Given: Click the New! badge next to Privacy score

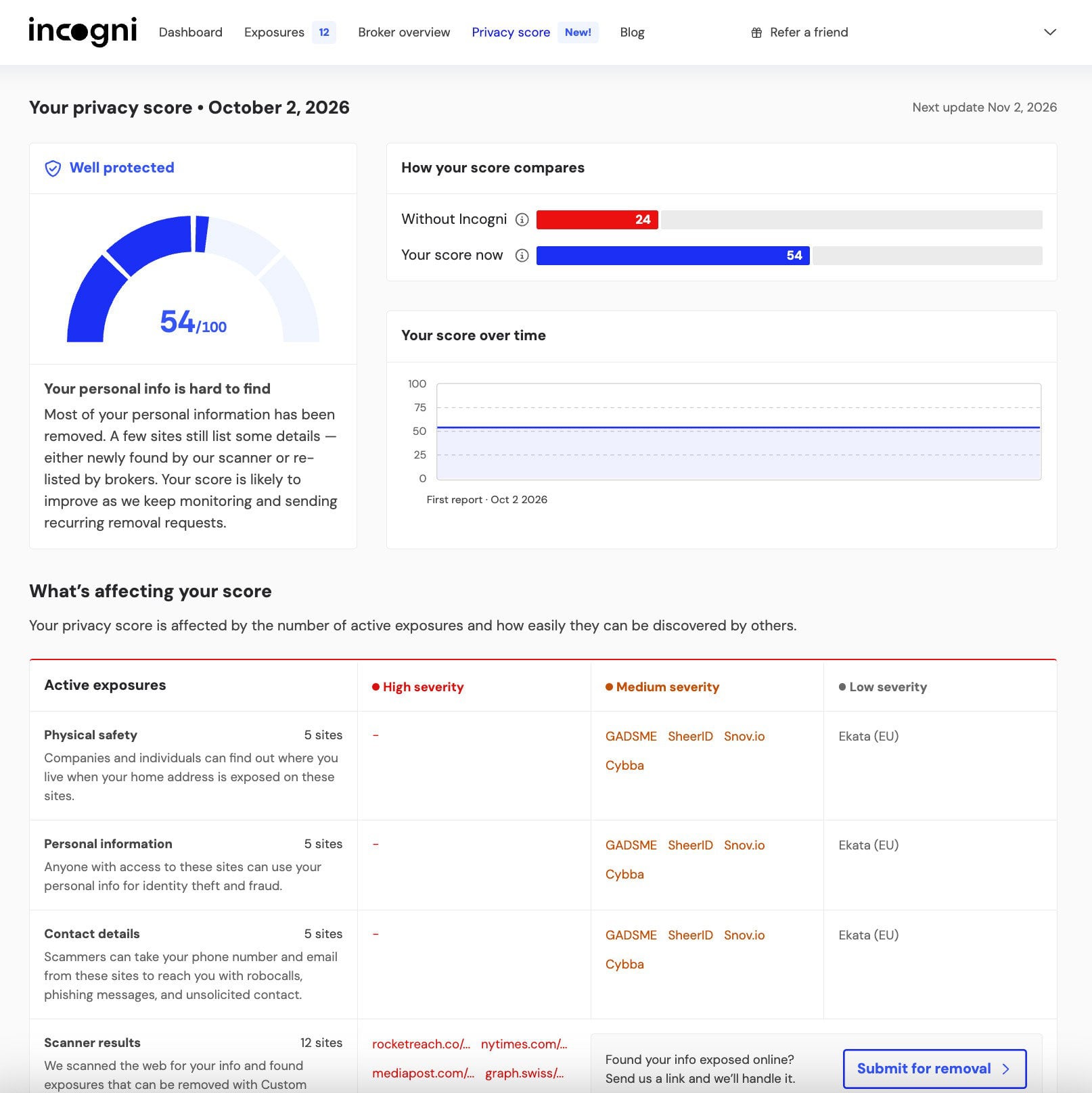Looking at the screenshot, I should 578,32.
